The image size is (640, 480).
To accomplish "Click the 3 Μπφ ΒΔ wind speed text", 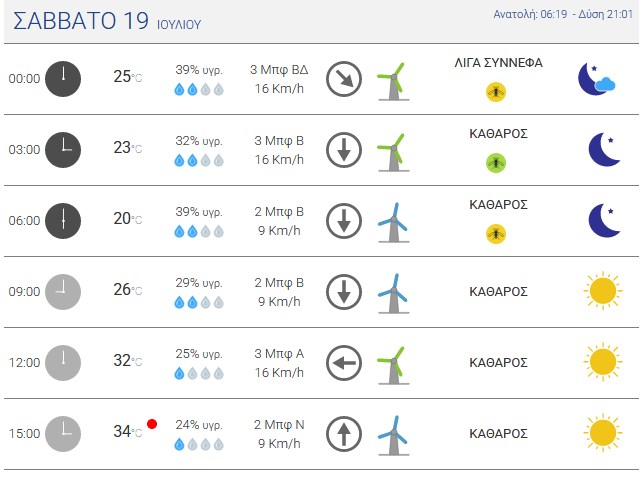I will click(x=279, y=70).
